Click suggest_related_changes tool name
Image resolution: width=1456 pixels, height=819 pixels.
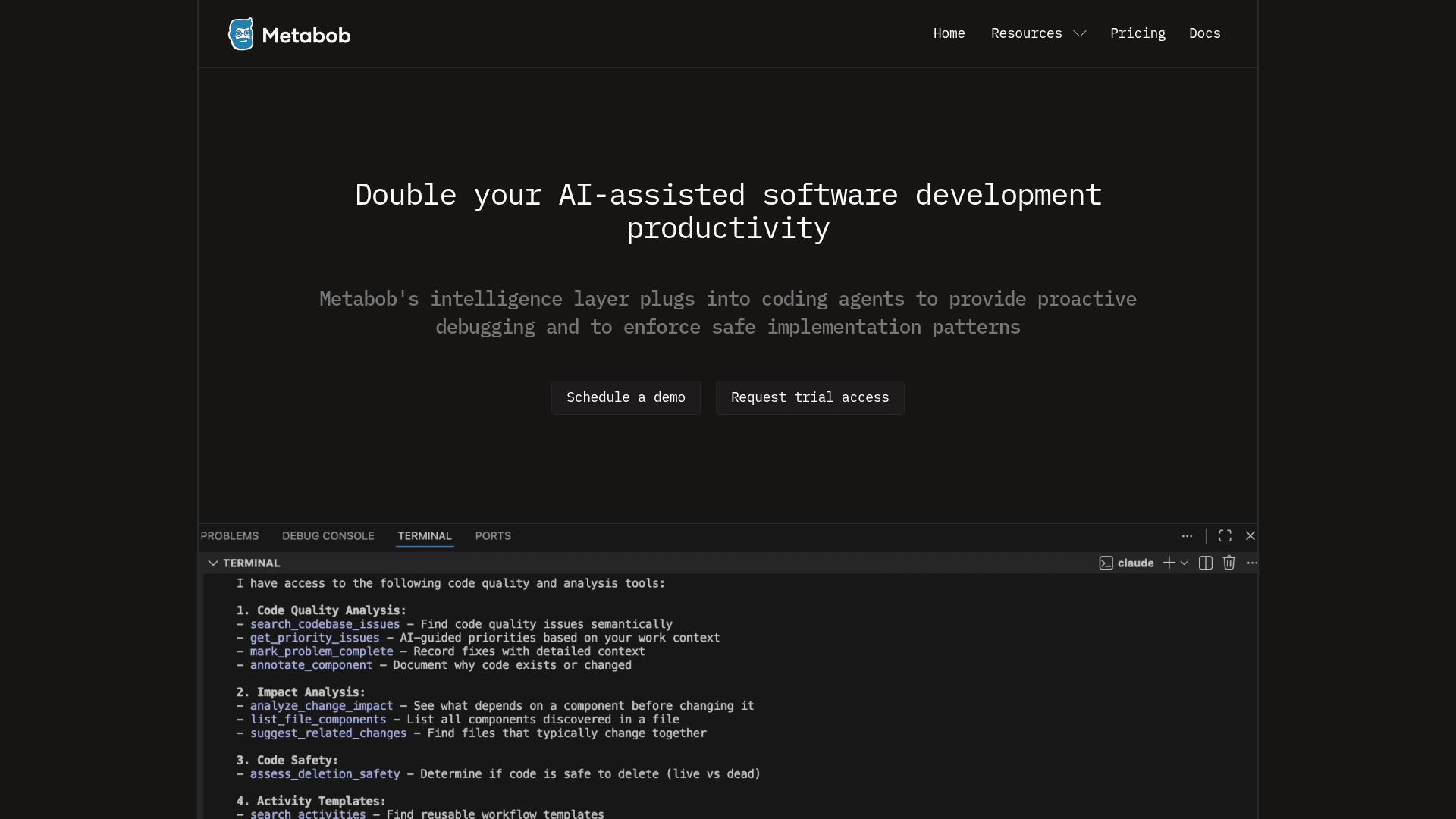click(x=328, y=733)
